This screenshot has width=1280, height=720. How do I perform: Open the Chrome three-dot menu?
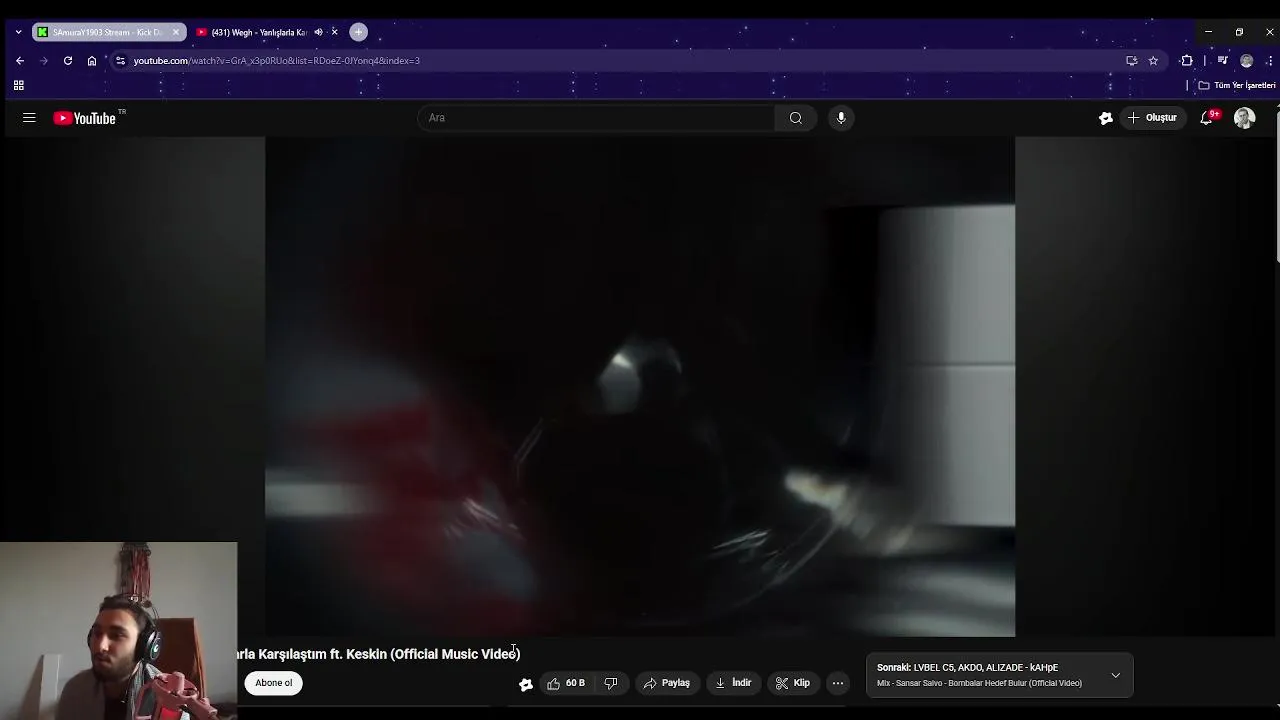click(1269, 61)
